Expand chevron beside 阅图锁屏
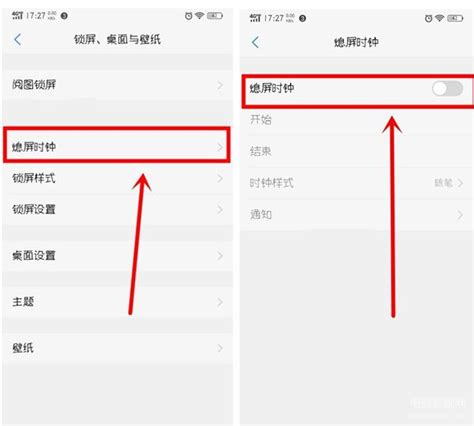This screenshot has height=426, width=474. coord(220,85)
